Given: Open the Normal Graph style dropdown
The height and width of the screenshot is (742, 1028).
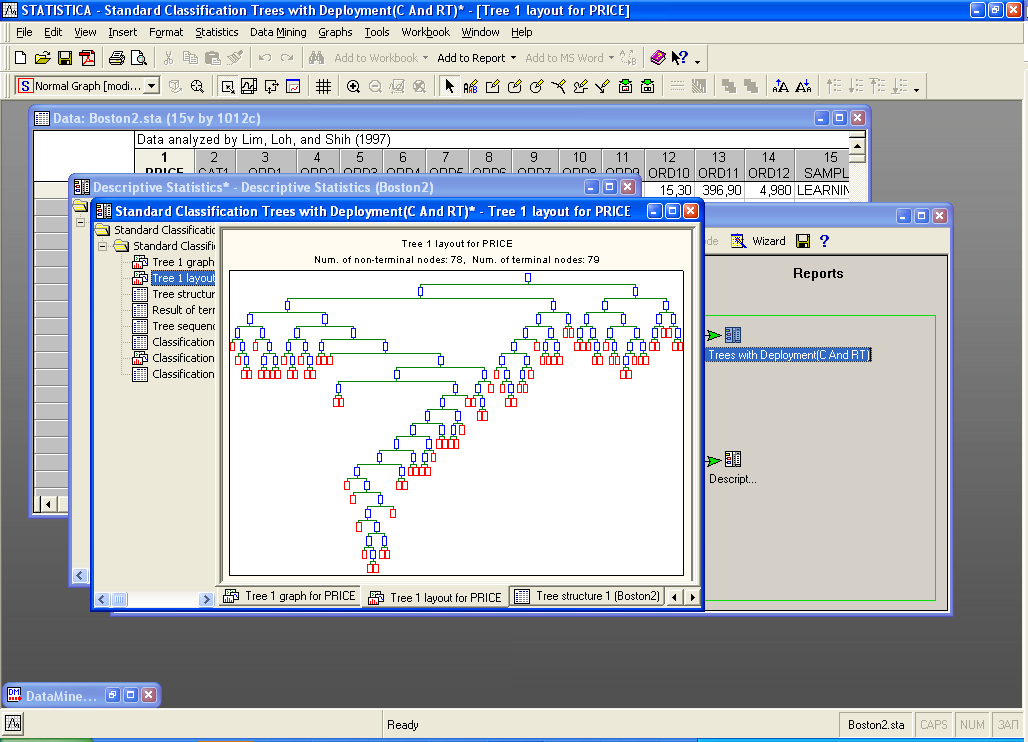Looking at the screenshot, I should coord(152,87).
